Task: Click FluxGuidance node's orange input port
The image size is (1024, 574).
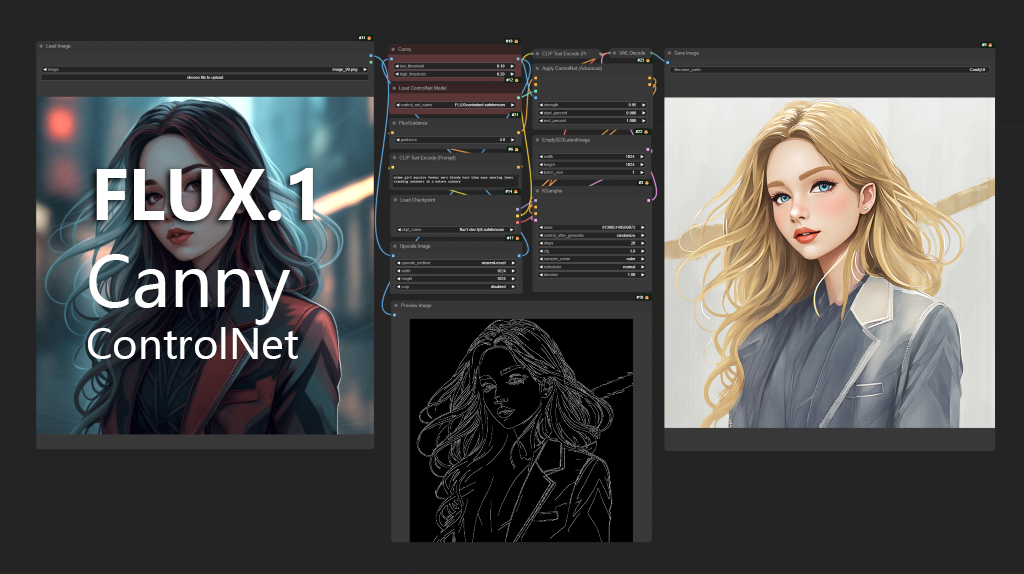Action: [x=392, y=133]
